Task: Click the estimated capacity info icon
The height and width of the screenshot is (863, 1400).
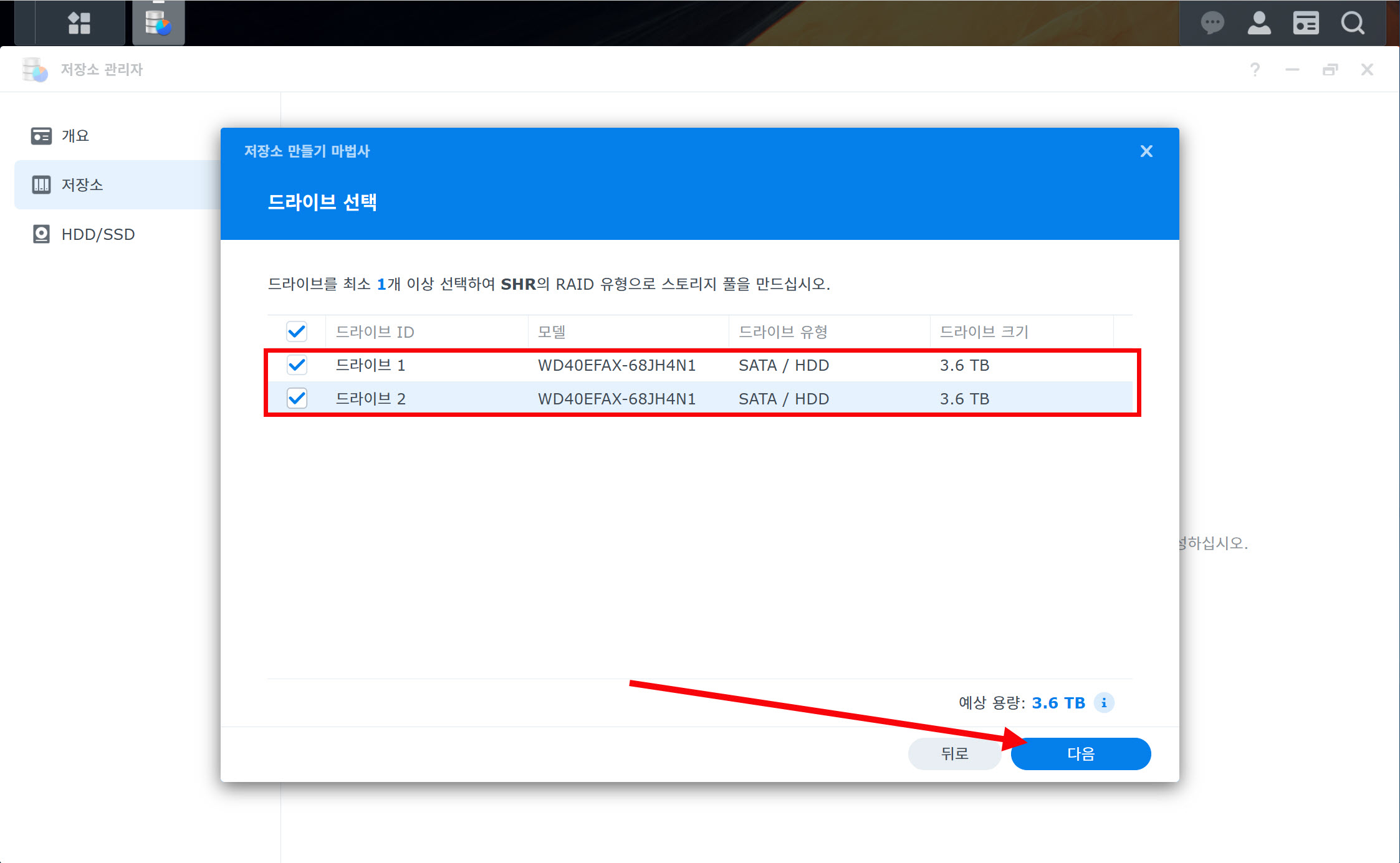Action: point(1104,703)
